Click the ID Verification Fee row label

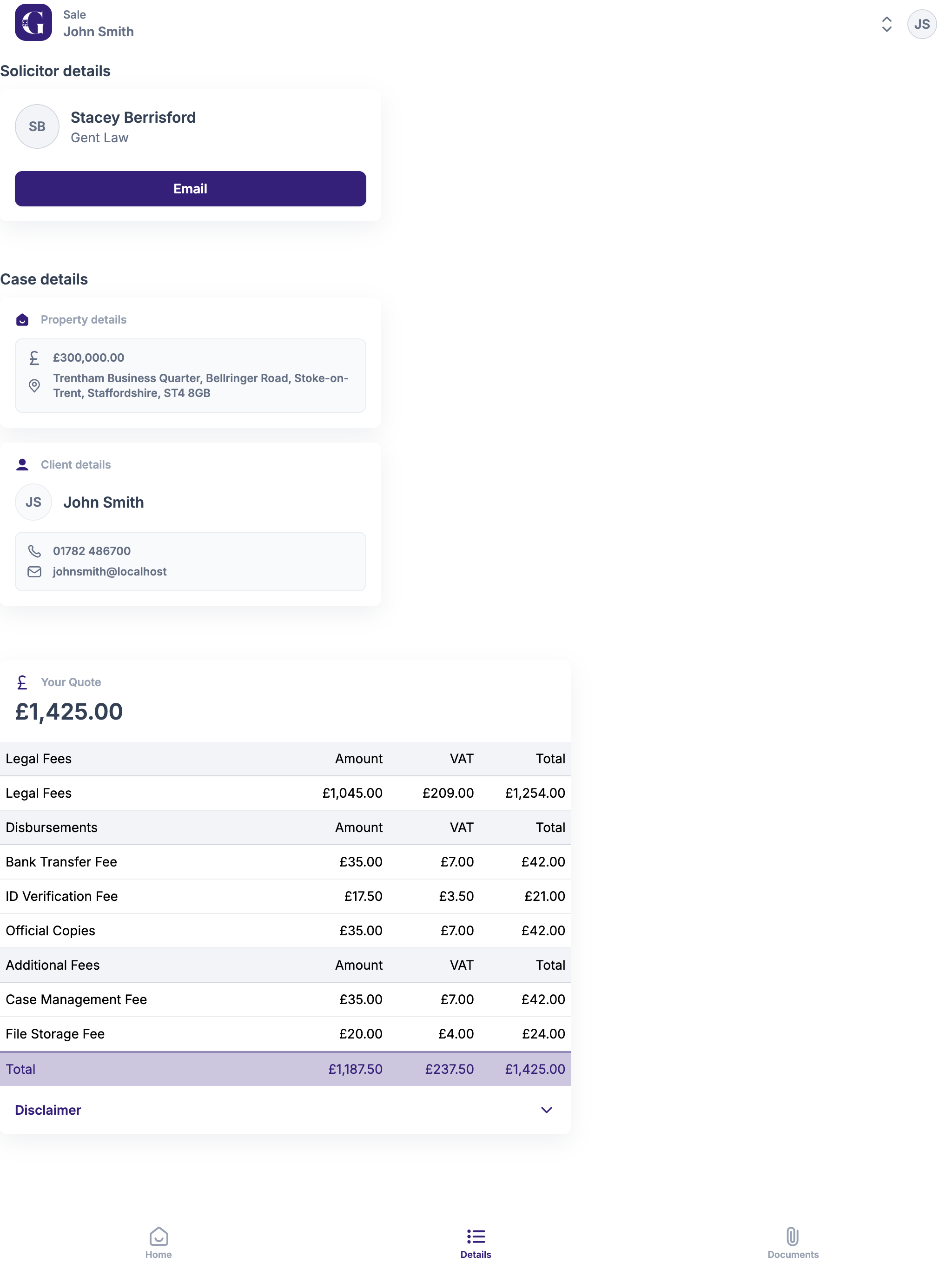(61, 897)
